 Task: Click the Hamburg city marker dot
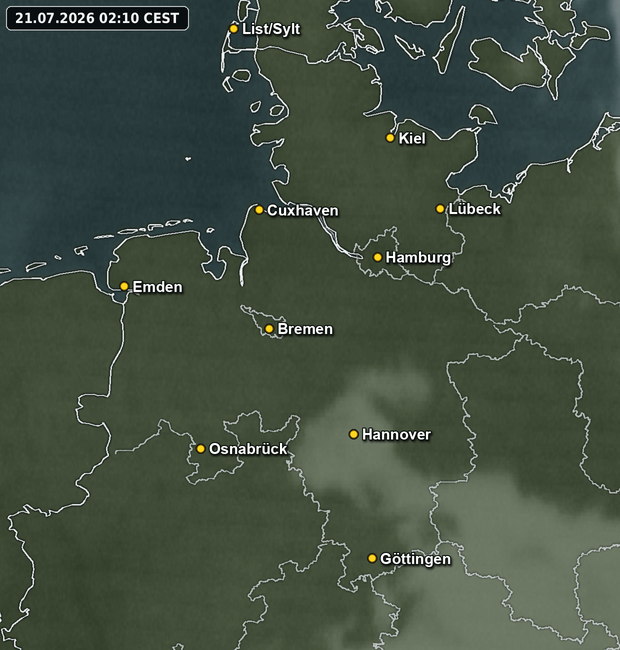[x=378, y=257]
